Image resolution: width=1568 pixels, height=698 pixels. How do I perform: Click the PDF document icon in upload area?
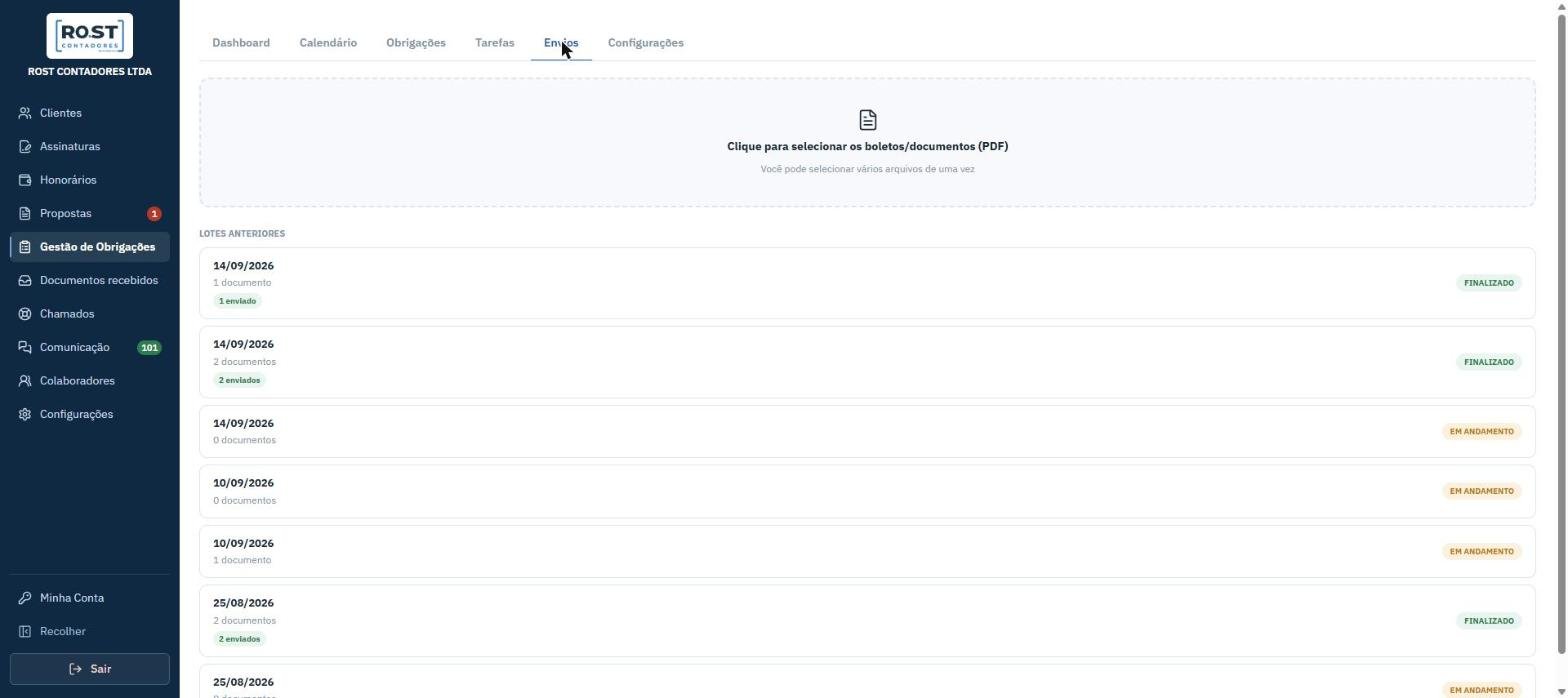[x=868, y=120]
